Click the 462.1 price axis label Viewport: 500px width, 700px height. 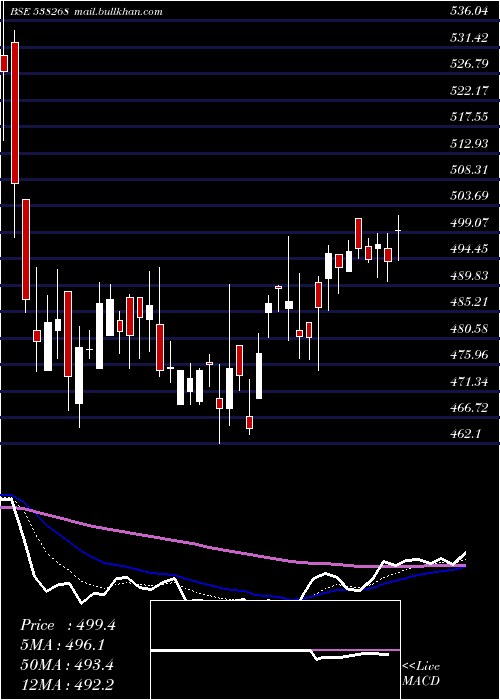(465, 434)
